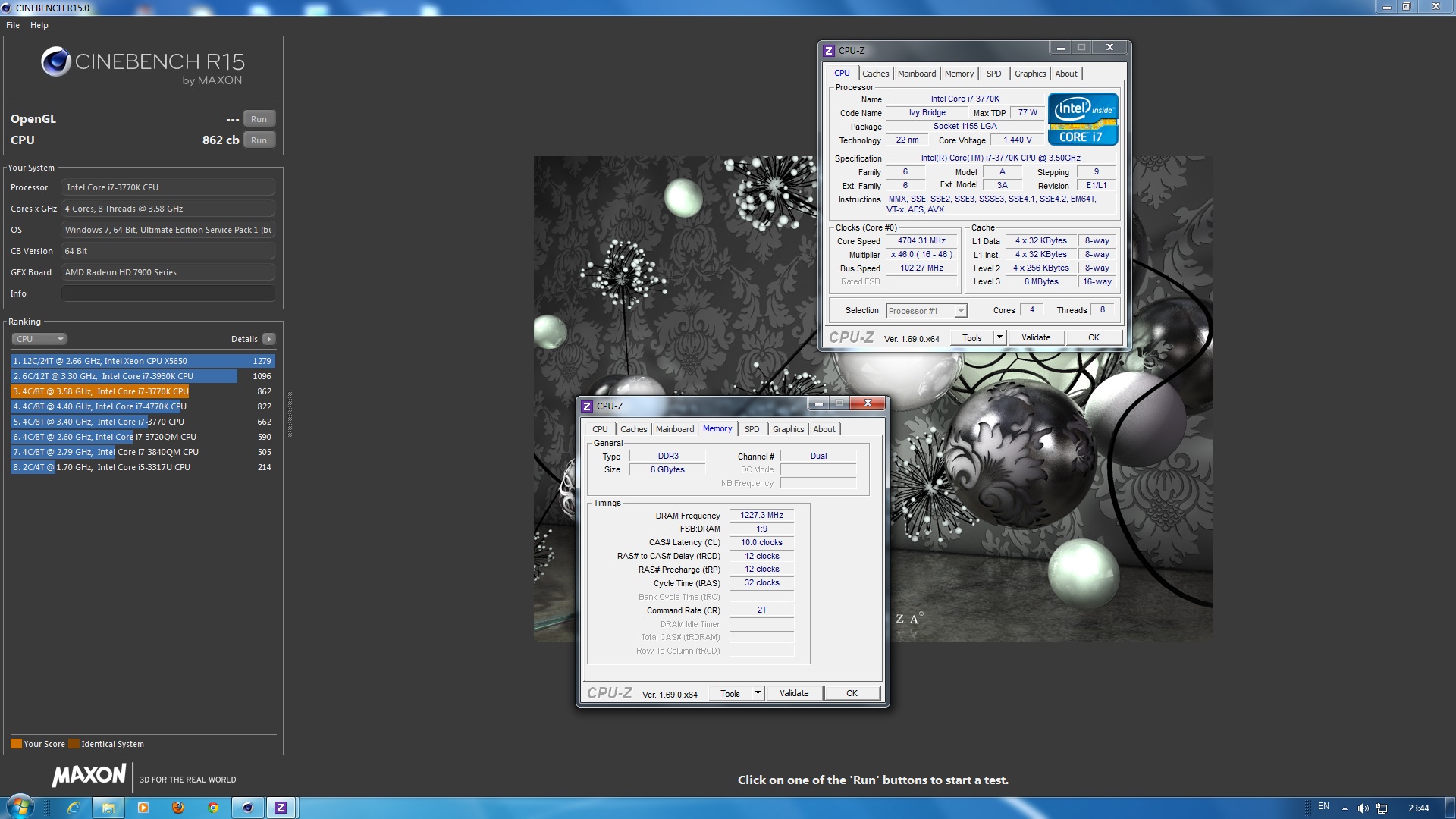Click the volume speaker tray icon
The image size is (1456, 819).
(1363, 808)
